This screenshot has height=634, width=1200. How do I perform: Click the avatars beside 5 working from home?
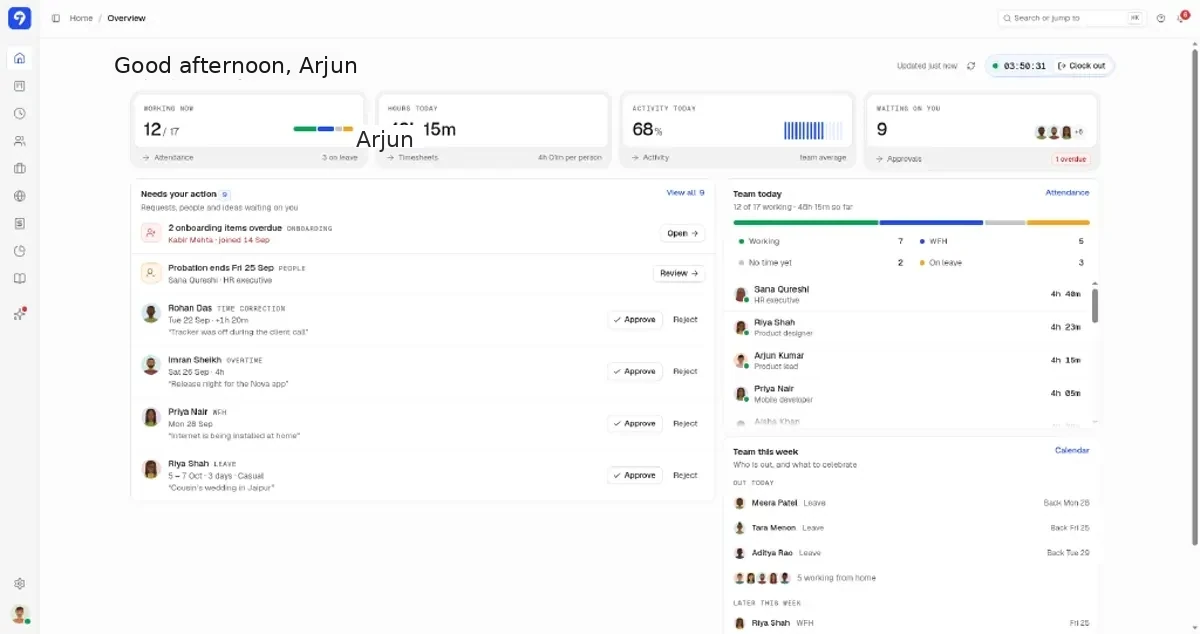pyautogui.click(x=762, y=578)
